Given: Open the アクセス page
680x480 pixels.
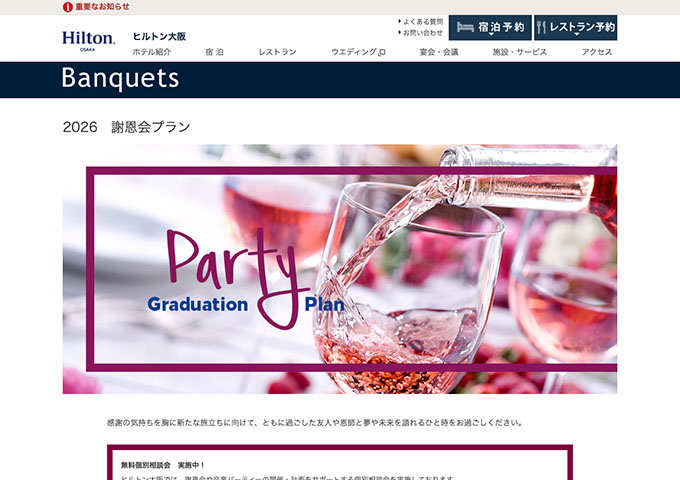Looking at the screenshot, I should click(597, 52).
